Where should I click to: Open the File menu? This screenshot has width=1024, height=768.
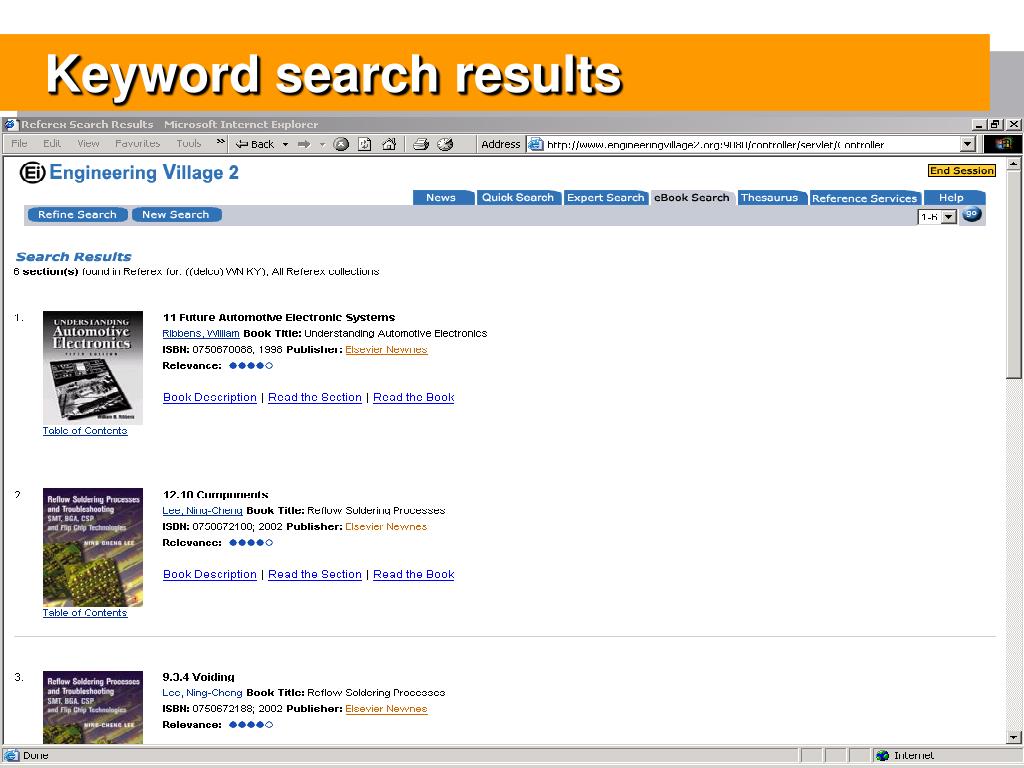[x=20, y=144]
